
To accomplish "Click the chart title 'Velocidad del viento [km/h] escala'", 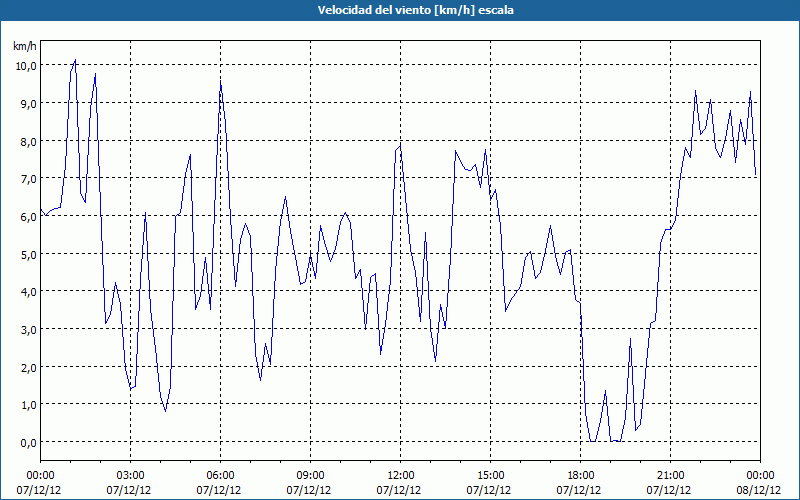I will (415, 10).
